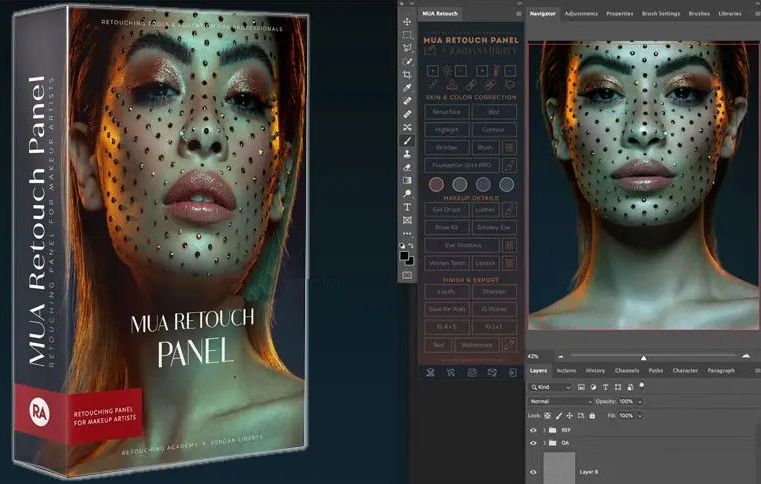Click the Lipstick button
This screenshot has height=484, width=761.
pyautogui.click(x=486, y=263)
